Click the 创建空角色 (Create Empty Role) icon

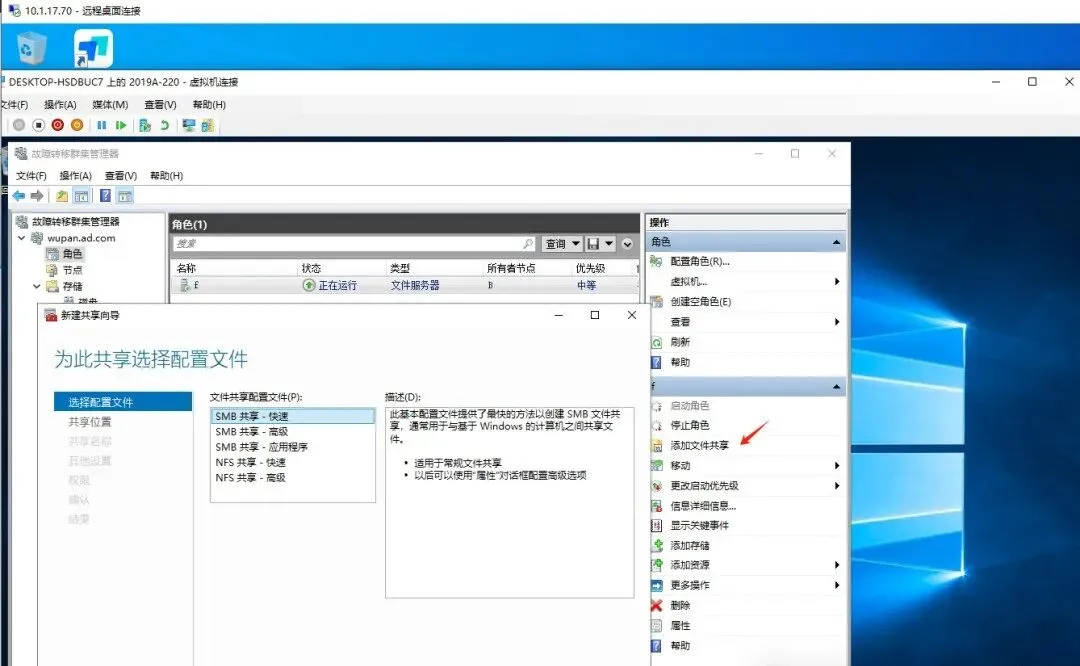point(655,302)
